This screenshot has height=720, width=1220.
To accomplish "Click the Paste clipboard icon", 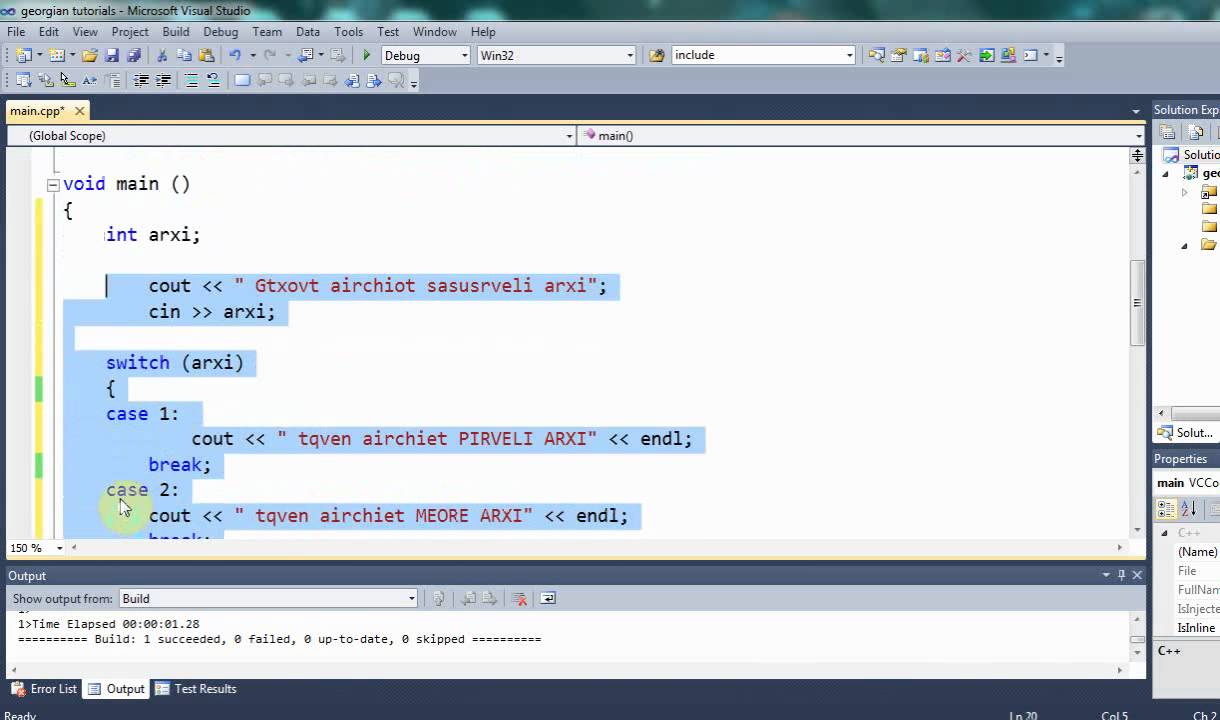I will pyautogui.click(x=206, y=55).
